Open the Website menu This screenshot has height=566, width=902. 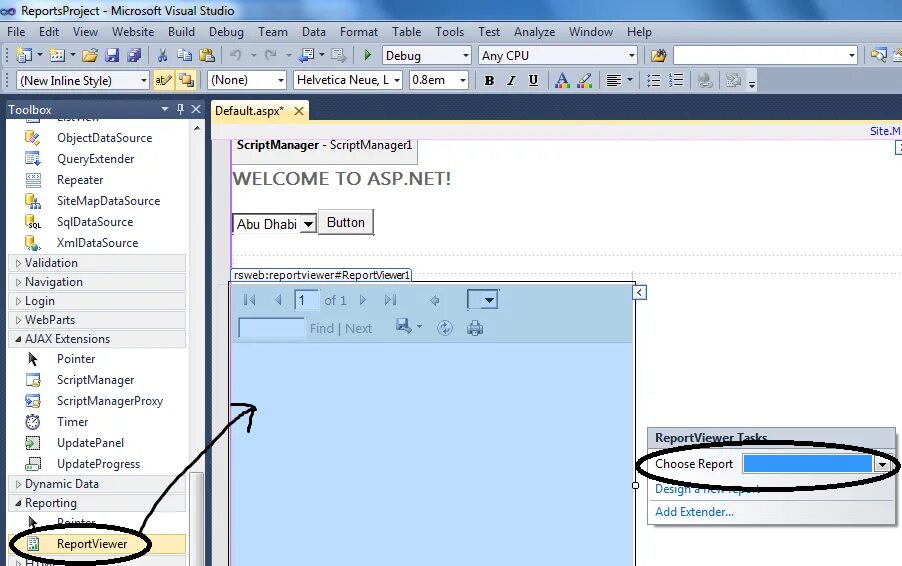[133, 32]
